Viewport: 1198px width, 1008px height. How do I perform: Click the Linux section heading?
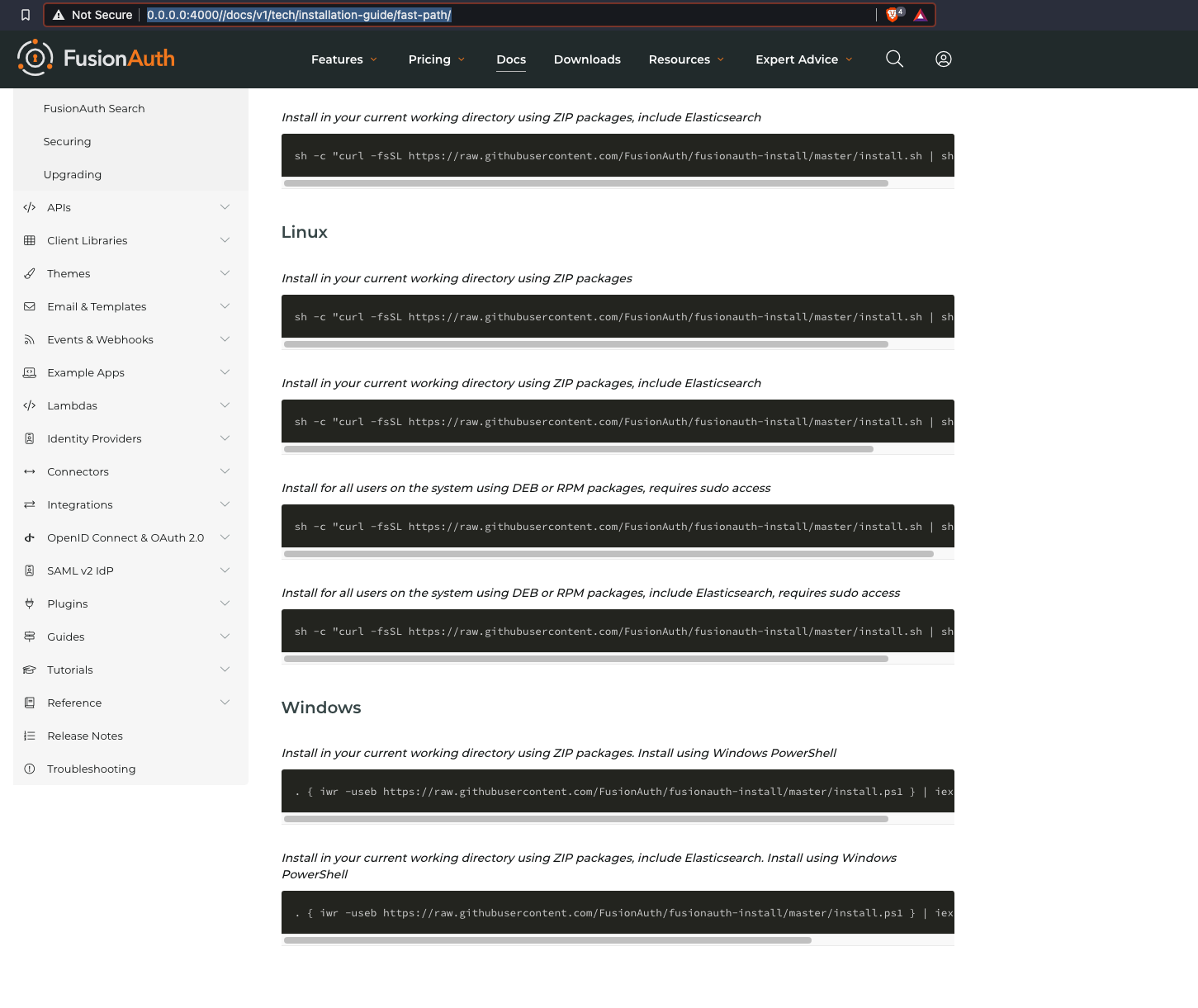click(305, 232)
